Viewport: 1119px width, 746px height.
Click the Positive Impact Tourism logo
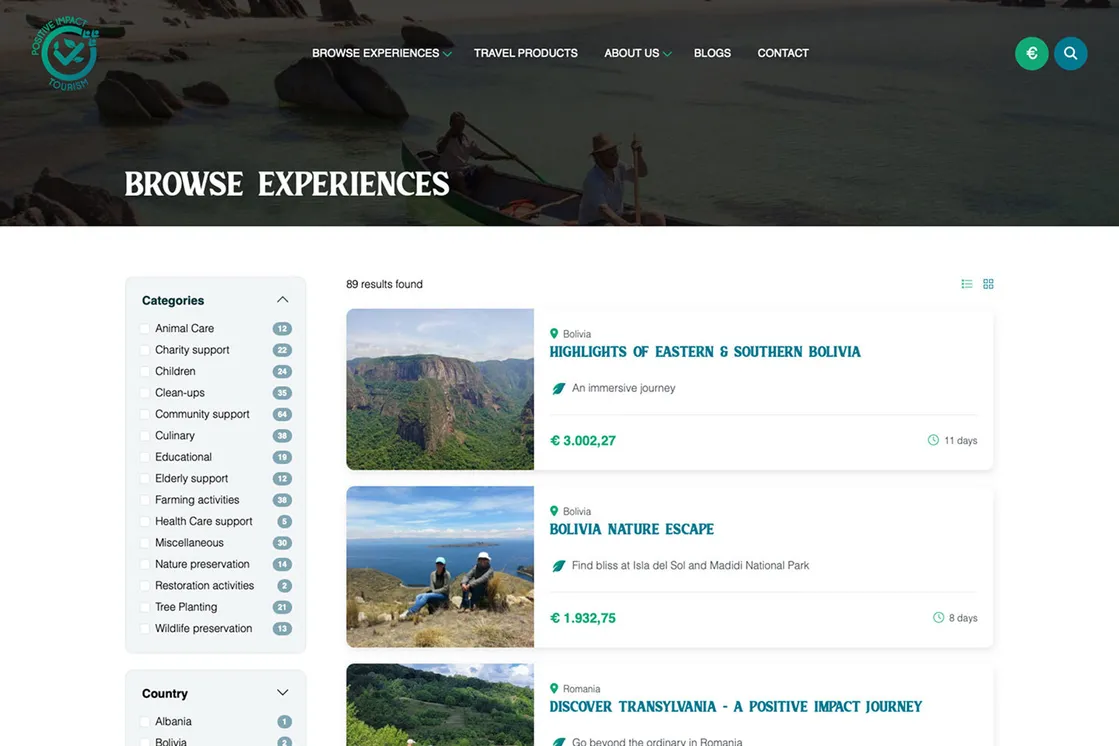[x=66, y=53]
